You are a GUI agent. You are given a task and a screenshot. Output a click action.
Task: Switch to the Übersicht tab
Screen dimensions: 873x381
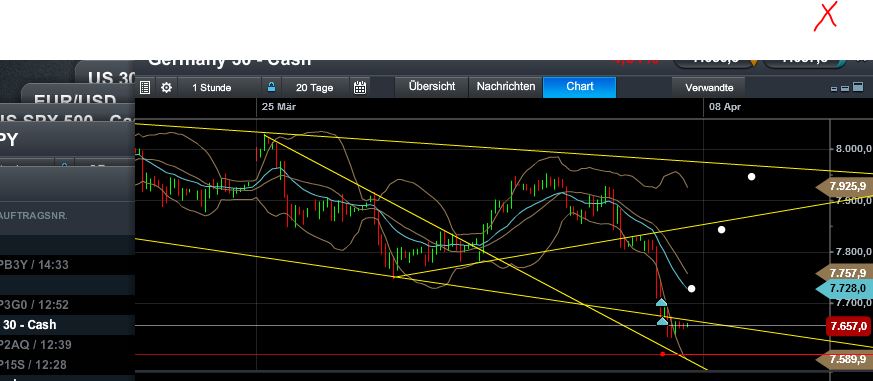pyautogui.click(x=431, y=87)
